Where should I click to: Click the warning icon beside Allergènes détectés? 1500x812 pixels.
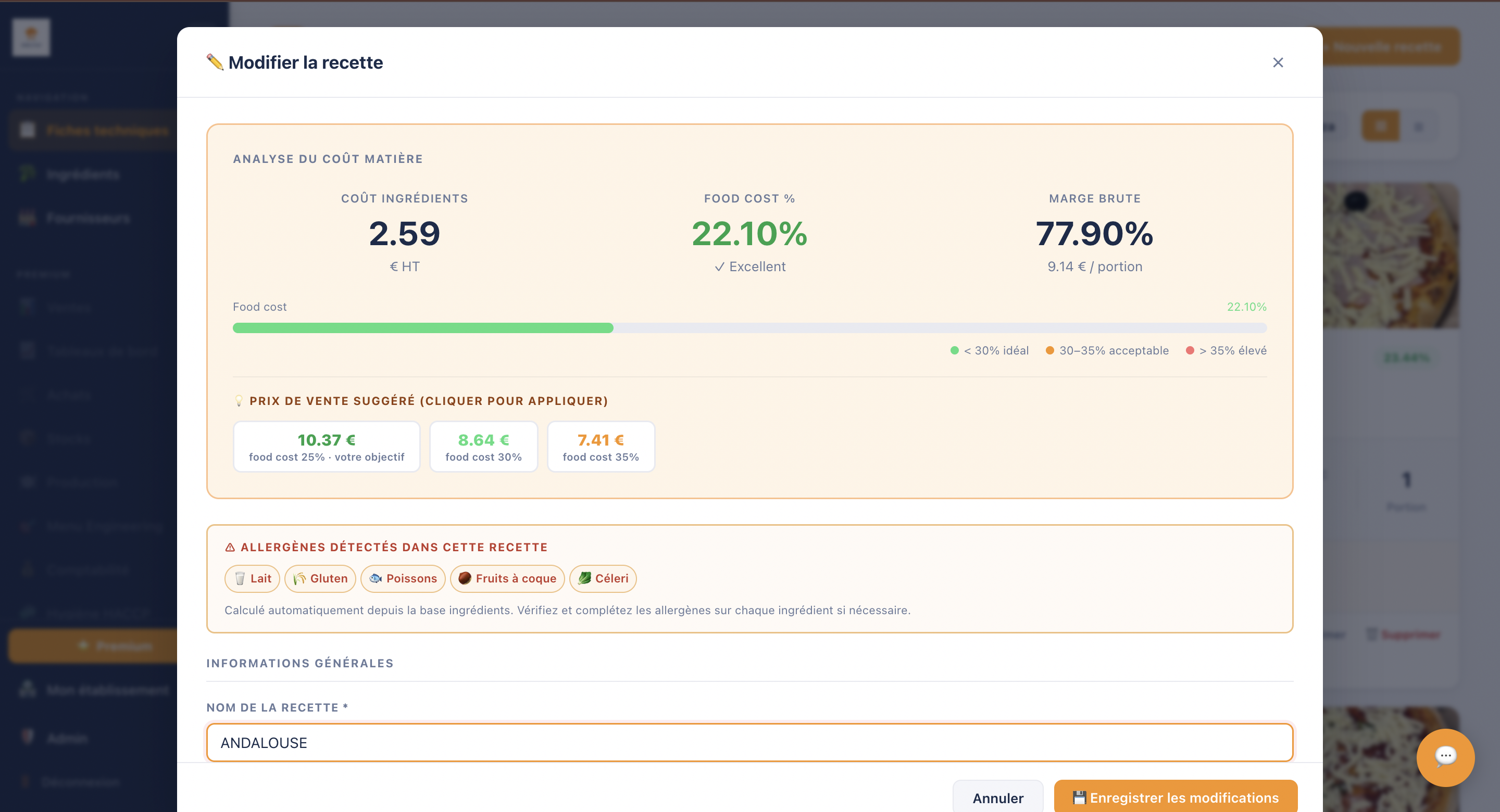tap(230, 547)
